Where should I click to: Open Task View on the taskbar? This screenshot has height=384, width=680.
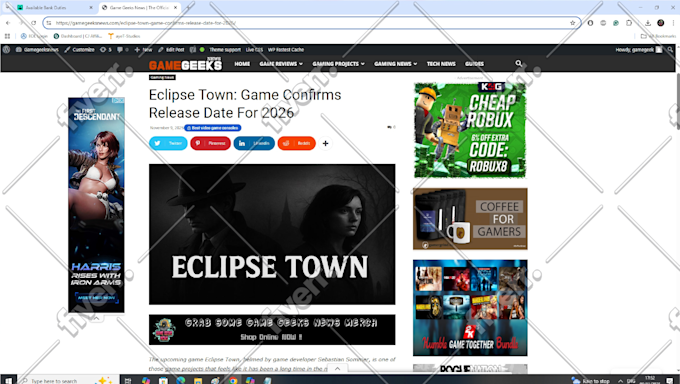[x=128, y=381]
